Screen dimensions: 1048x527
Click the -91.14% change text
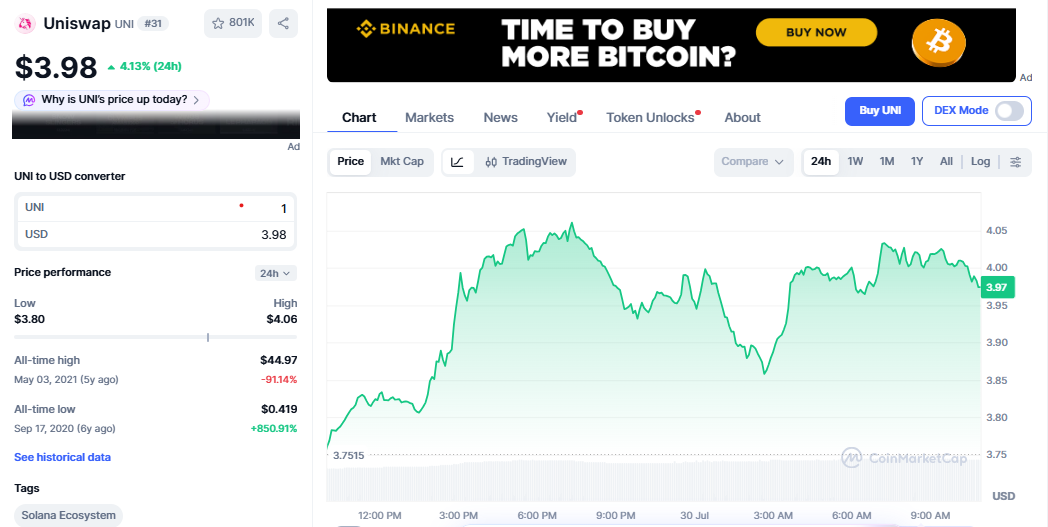[x=279, y=380]
